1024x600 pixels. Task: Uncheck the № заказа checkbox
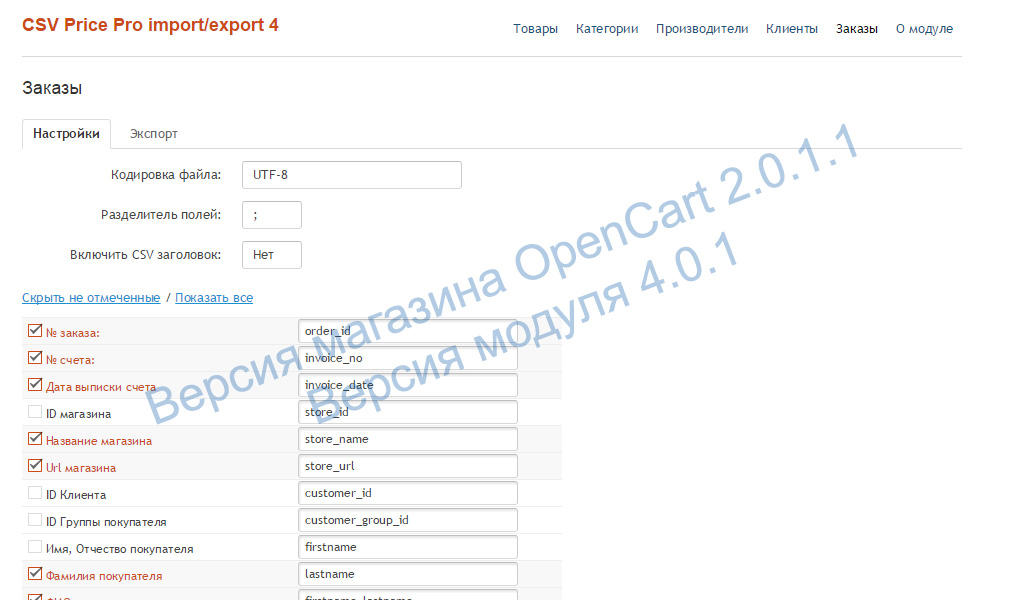pos(35,331)
